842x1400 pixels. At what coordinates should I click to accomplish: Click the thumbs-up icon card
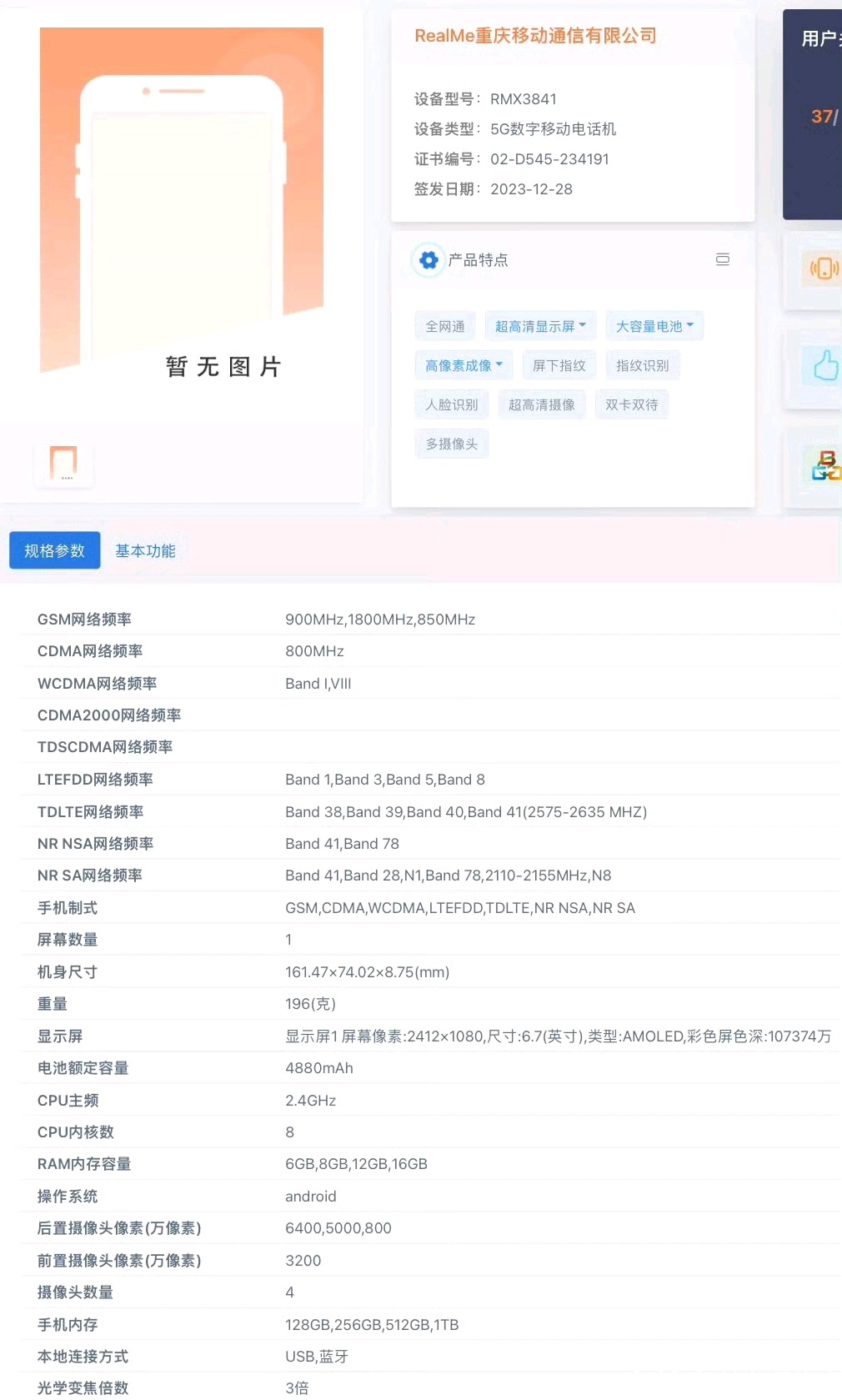pos(824,365)
